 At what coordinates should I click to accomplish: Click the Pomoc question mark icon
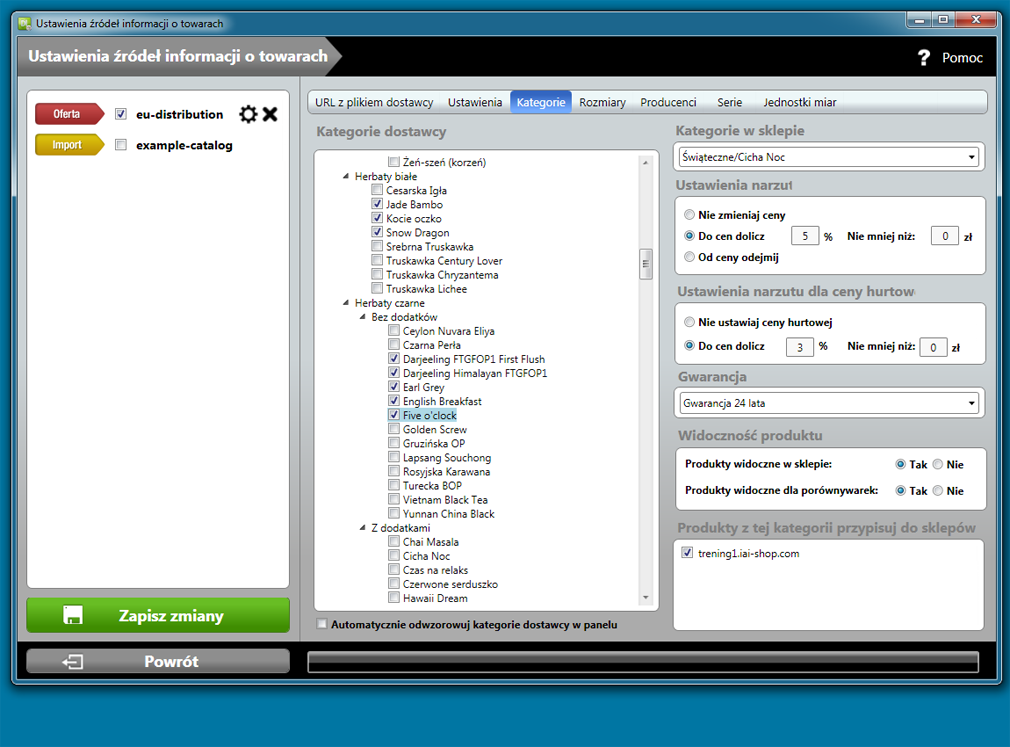pos(924,58)
